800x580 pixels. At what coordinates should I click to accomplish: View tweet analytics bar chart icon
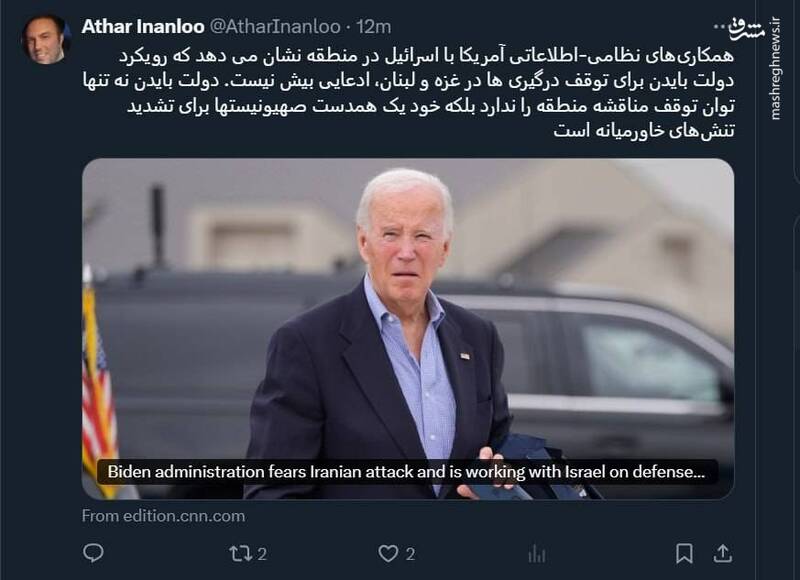(x=536, y=553)
